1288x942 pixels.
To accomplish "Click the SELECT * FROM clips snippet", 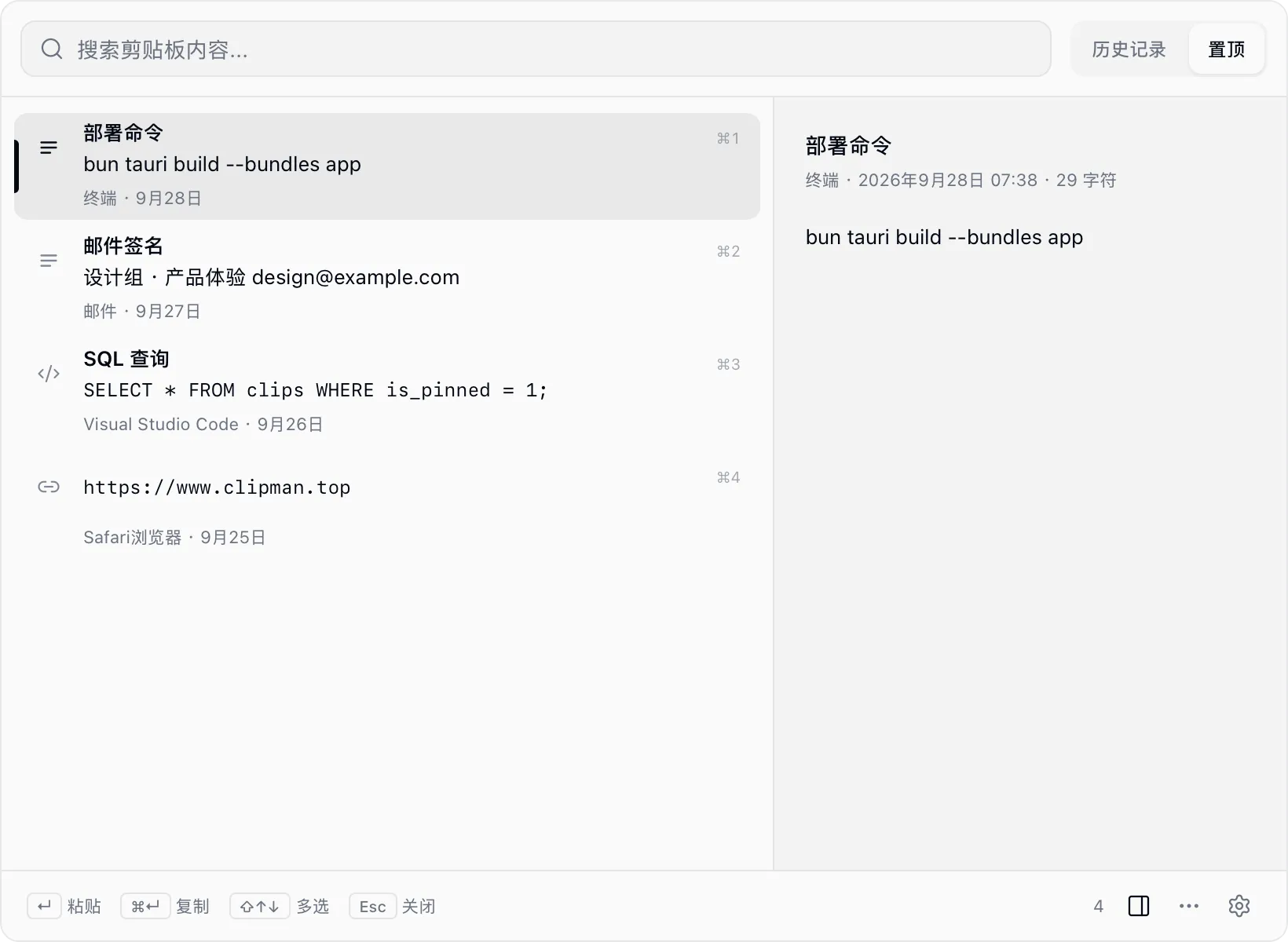I will 315,390.
